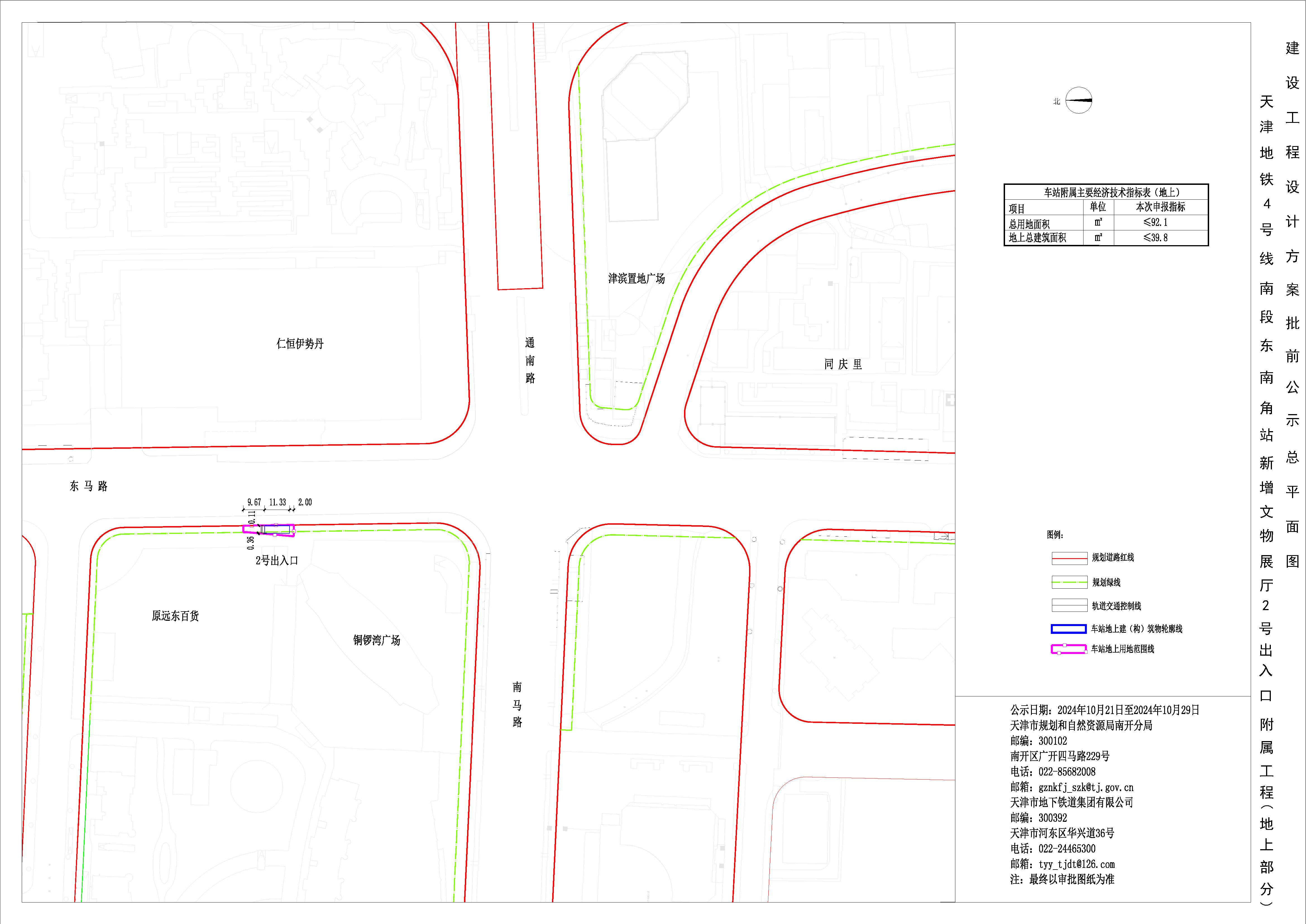This screenshot has width=1306, height=924.
Task: Click the 东马路 road name
Action: [x=89, y=486]
